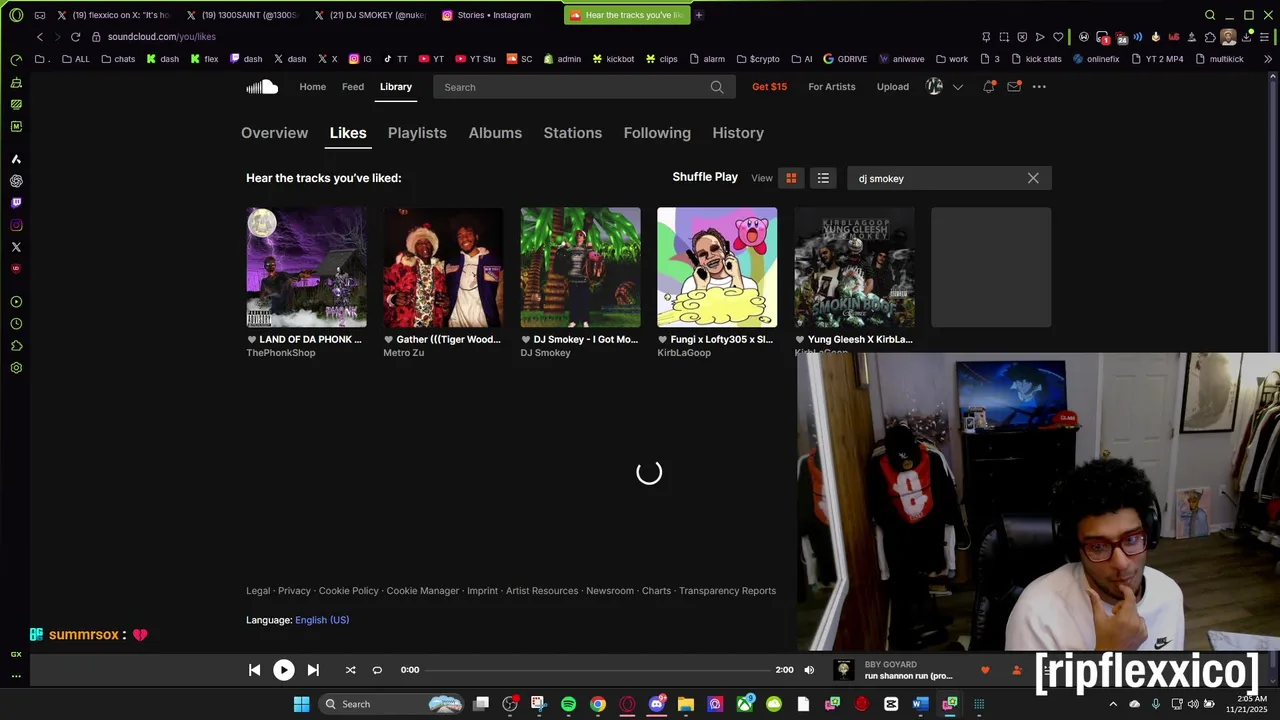
Task: Switch to list view of likes
Action: coord(823,178)
